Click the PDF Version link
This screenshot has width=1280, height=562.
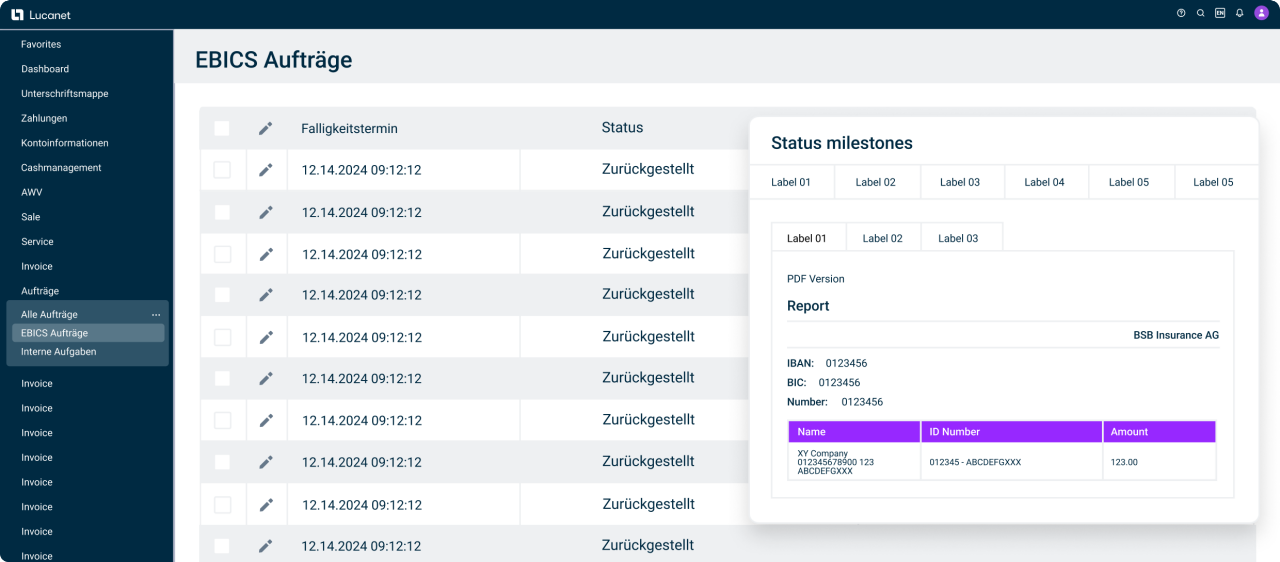pyautogui.click(x=815, y=279)
